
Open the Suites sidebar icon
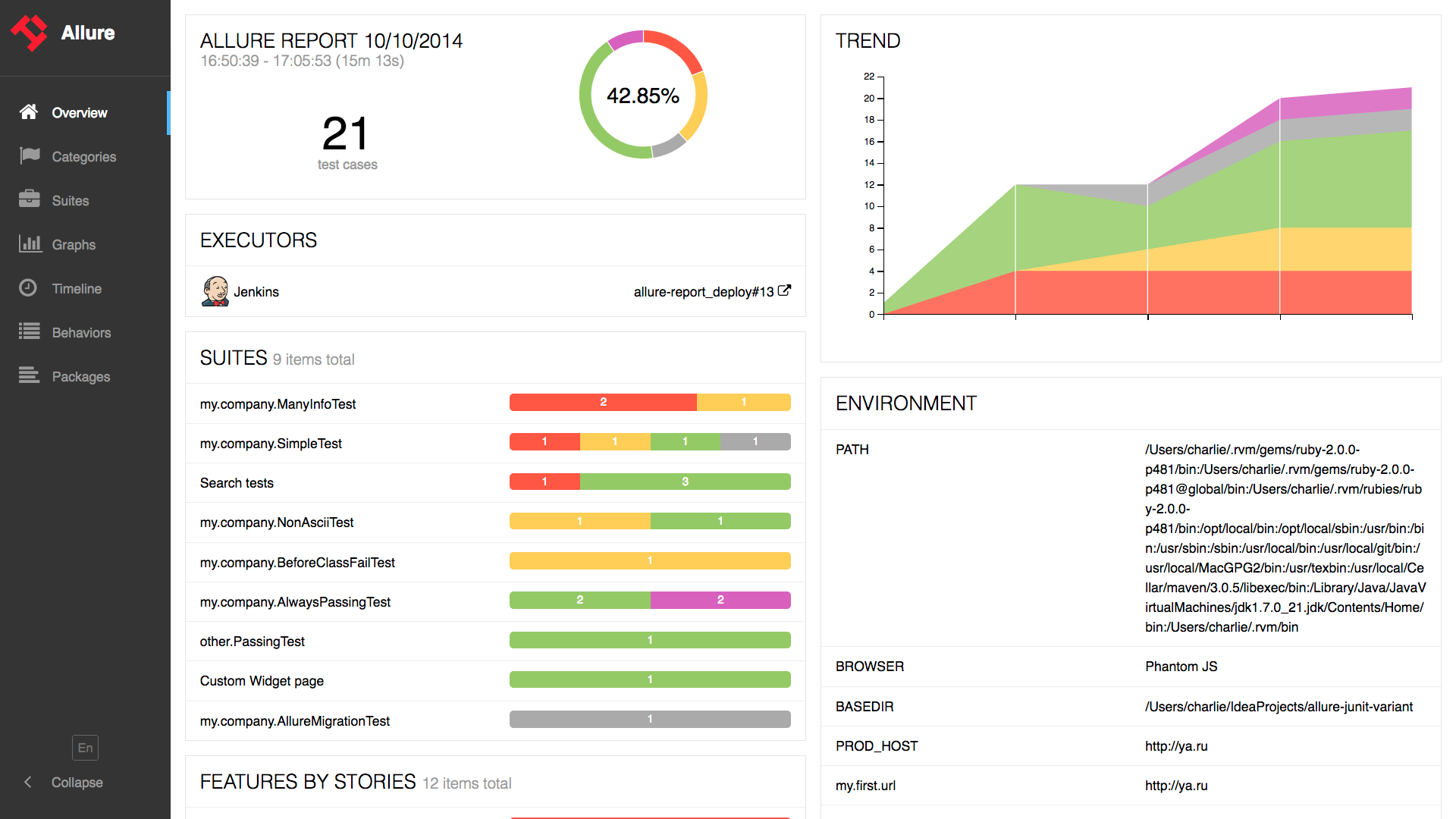click(x=30, y=200)
